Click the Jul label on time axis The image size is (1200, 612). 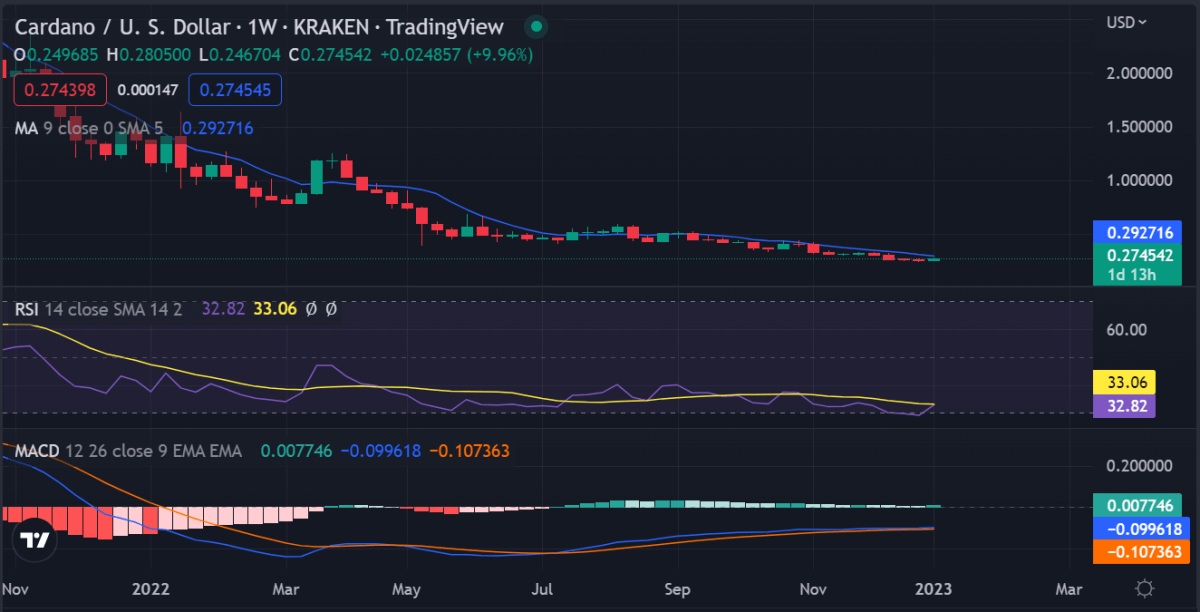tap(542, 587)
